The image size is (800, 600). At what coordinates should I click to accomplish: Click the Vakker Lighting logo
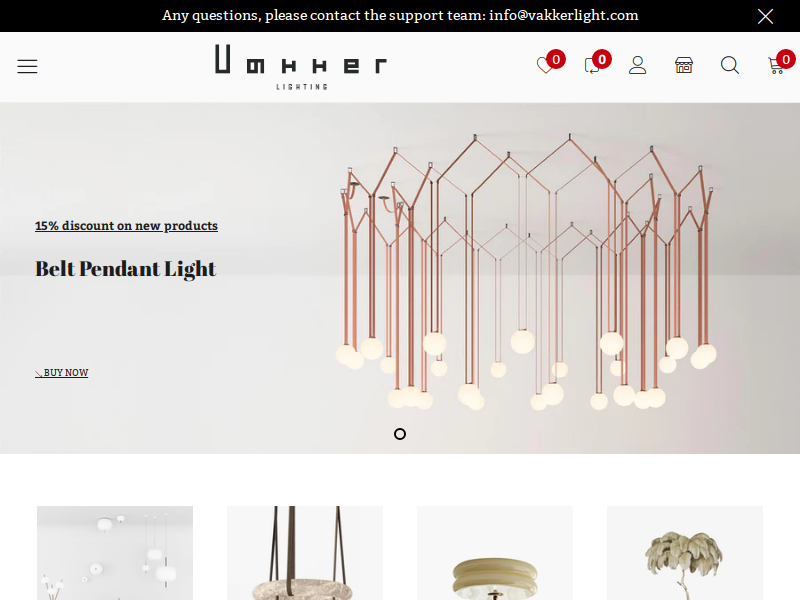301,67
